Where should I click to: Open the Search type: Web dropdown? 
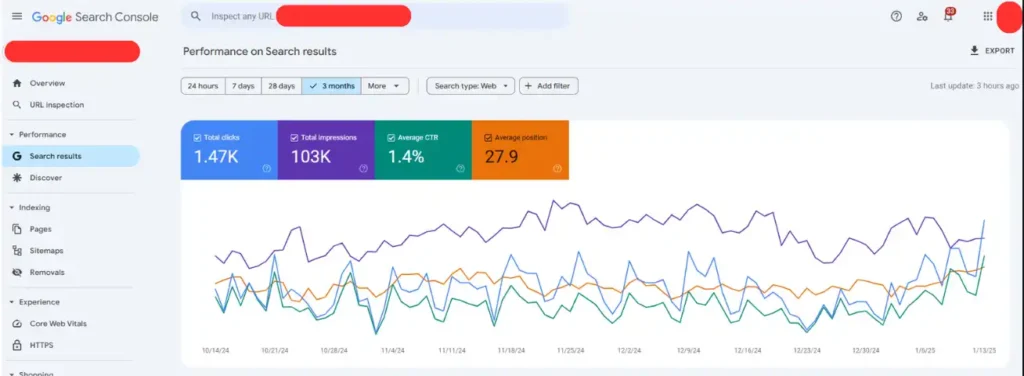(471, 86)
